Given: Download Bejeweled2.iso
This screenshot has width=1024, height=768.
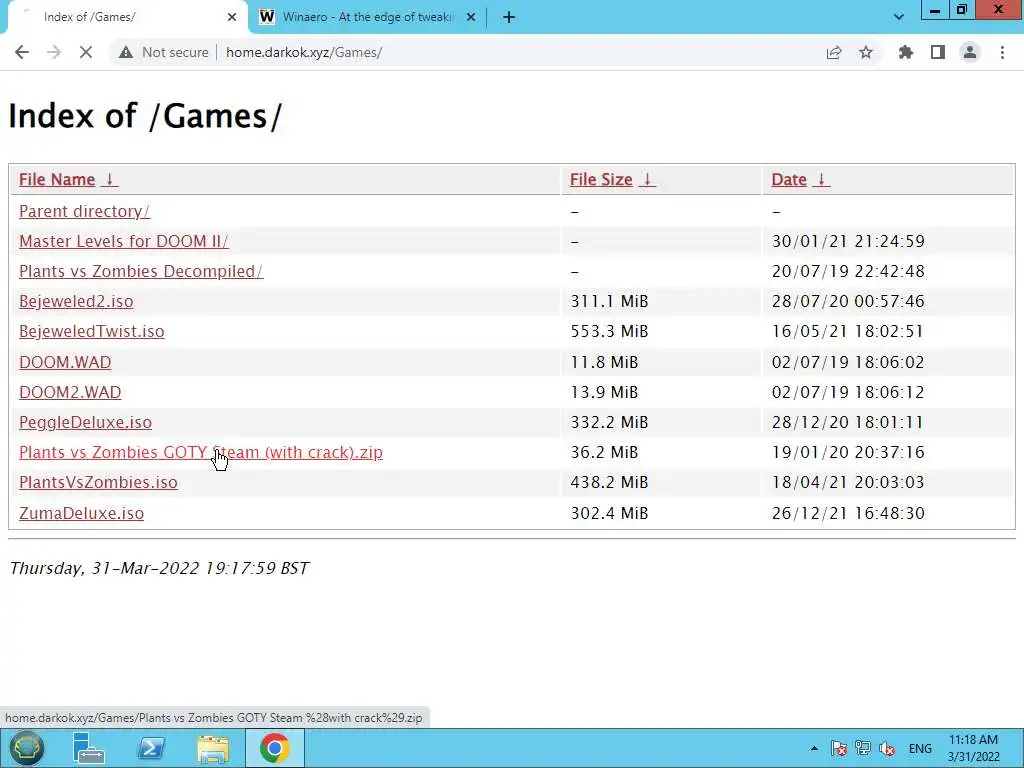Looking at the screenshot, I should coord(76,301).
